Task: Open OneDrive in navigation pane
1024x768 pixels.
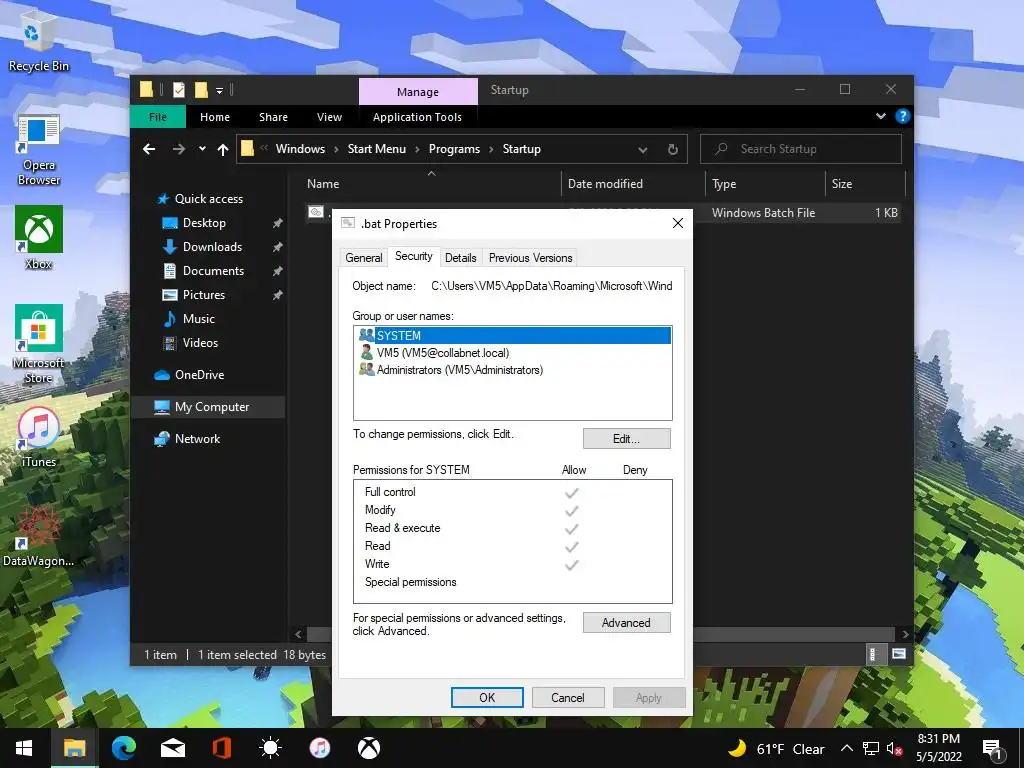Action: pyautogui.click(x=199, y=375)
